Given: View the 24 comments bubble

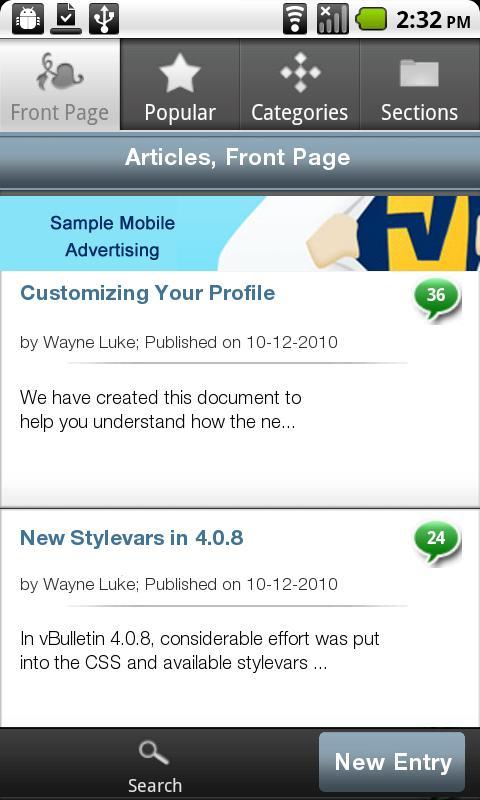Looking at the screenshot, I should (x=437, y=542).
